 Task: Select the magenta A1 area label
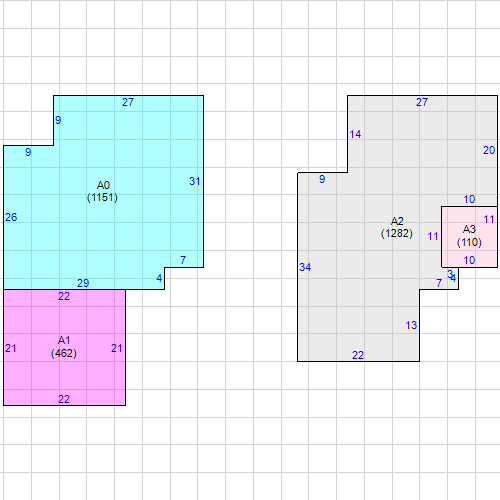pos(64,340)
